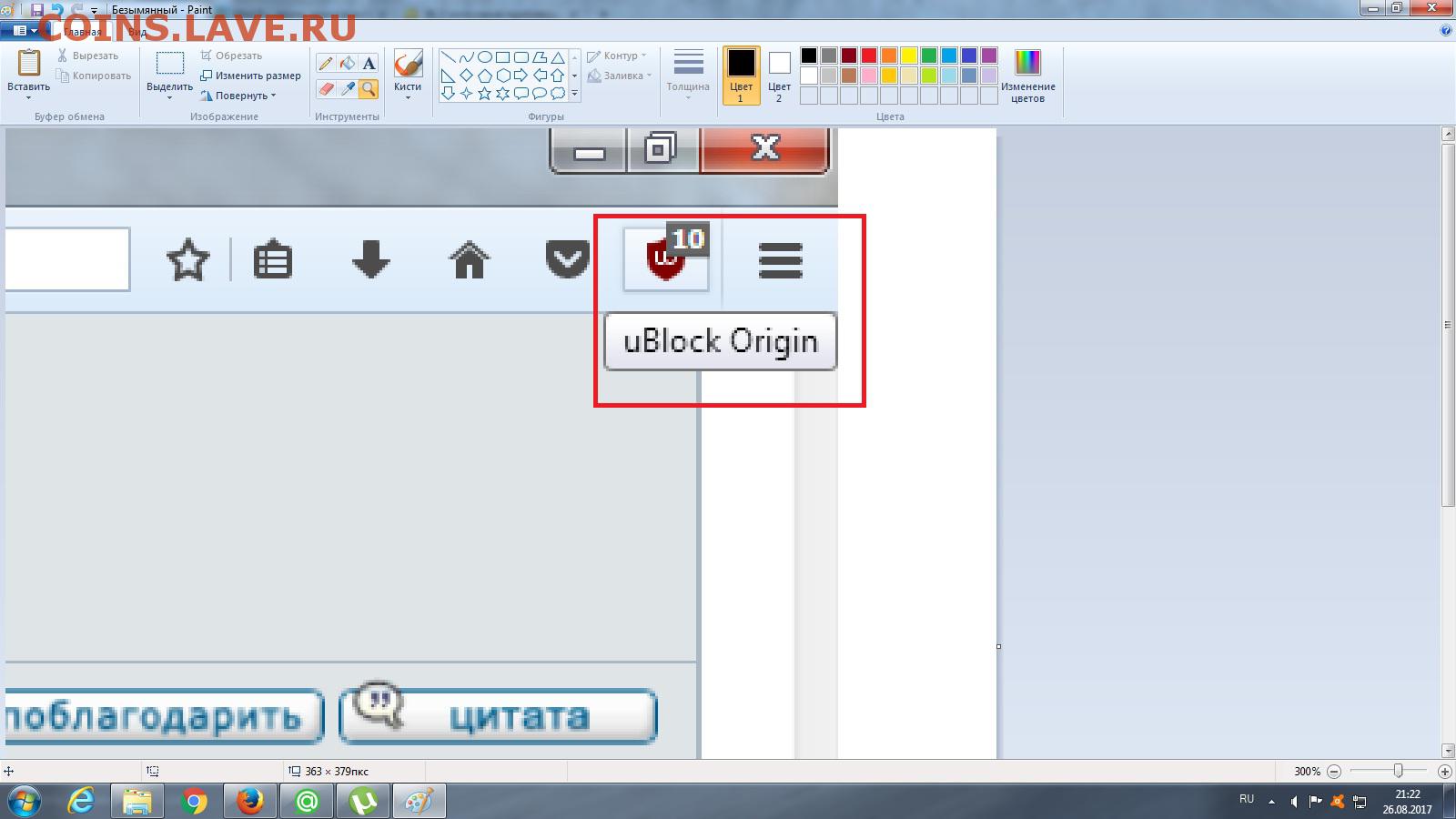Open the Контур outline dropdown
The width and height of the screenshot is (1456, 819).
coord(617,56)
